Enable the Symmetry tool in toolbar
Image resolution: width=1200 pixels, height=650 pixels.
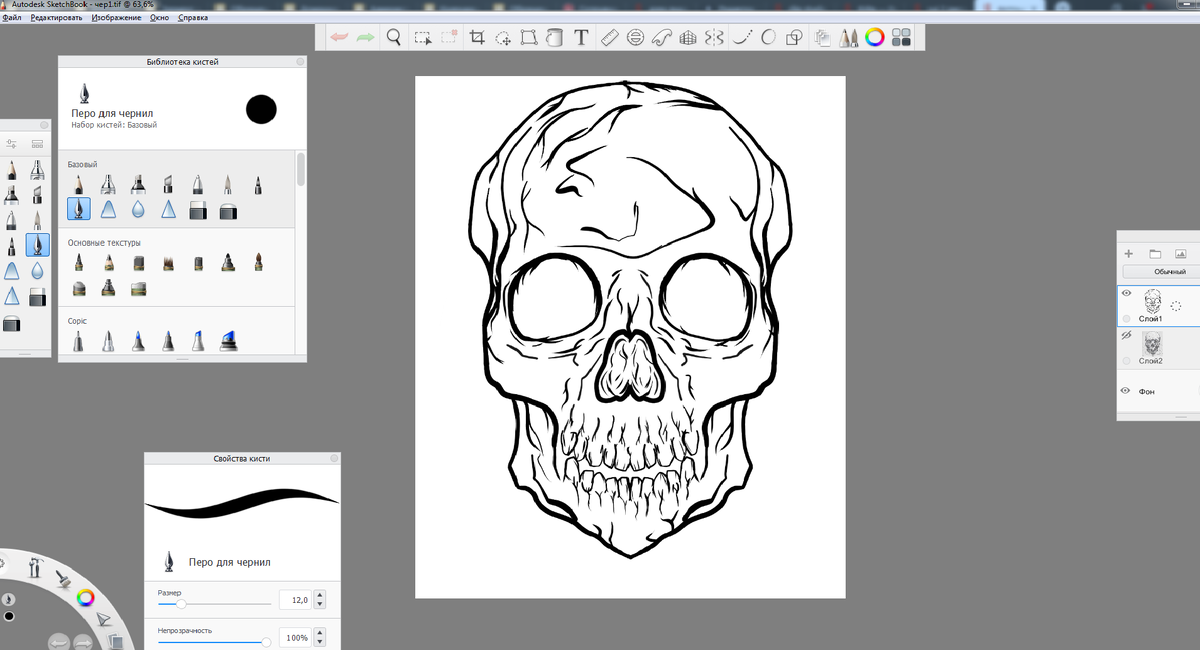[x=713, y=38]
